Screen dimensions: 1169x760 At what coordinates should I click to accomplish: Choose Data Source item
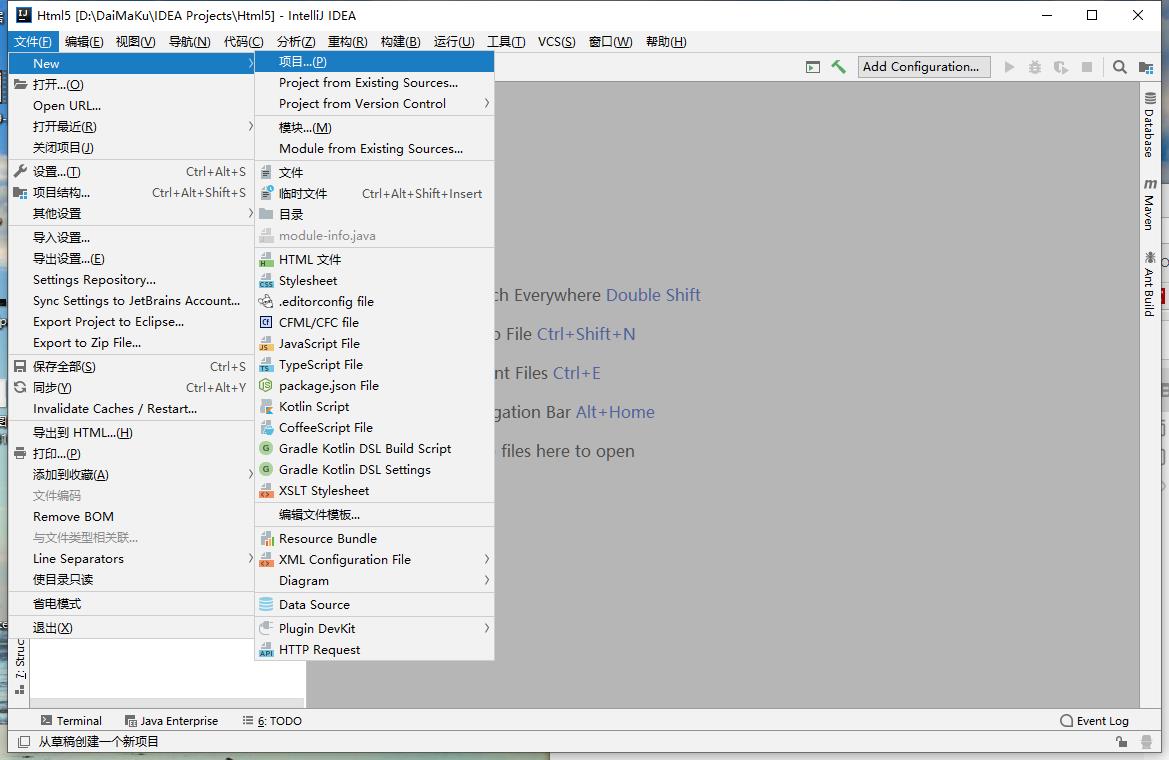pos(374,605)
